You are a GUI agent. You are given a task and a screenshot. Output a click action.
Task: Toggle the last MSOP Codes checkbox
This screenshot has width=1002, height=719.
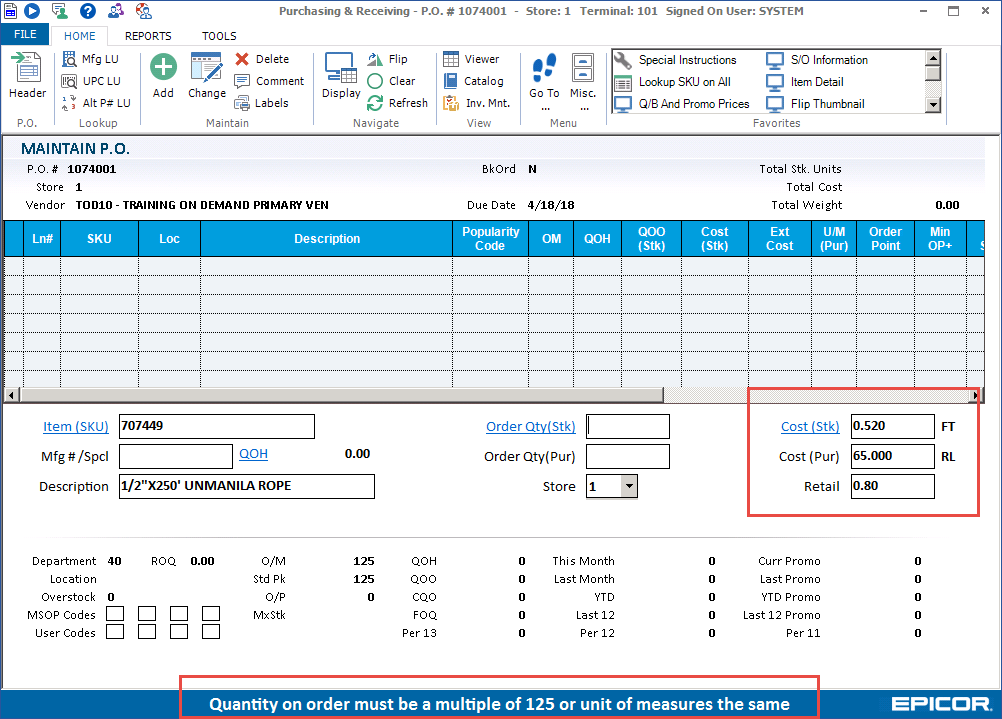click(211, 613)
